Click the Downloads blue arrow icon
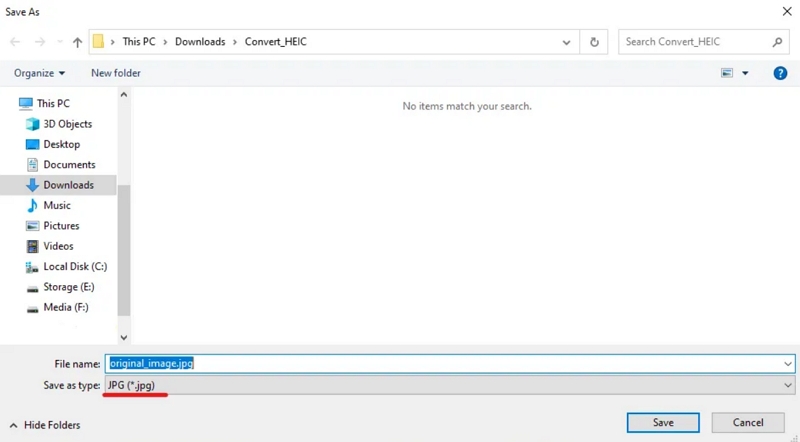The height and width of the screenshot is (442, 800). 32,185
